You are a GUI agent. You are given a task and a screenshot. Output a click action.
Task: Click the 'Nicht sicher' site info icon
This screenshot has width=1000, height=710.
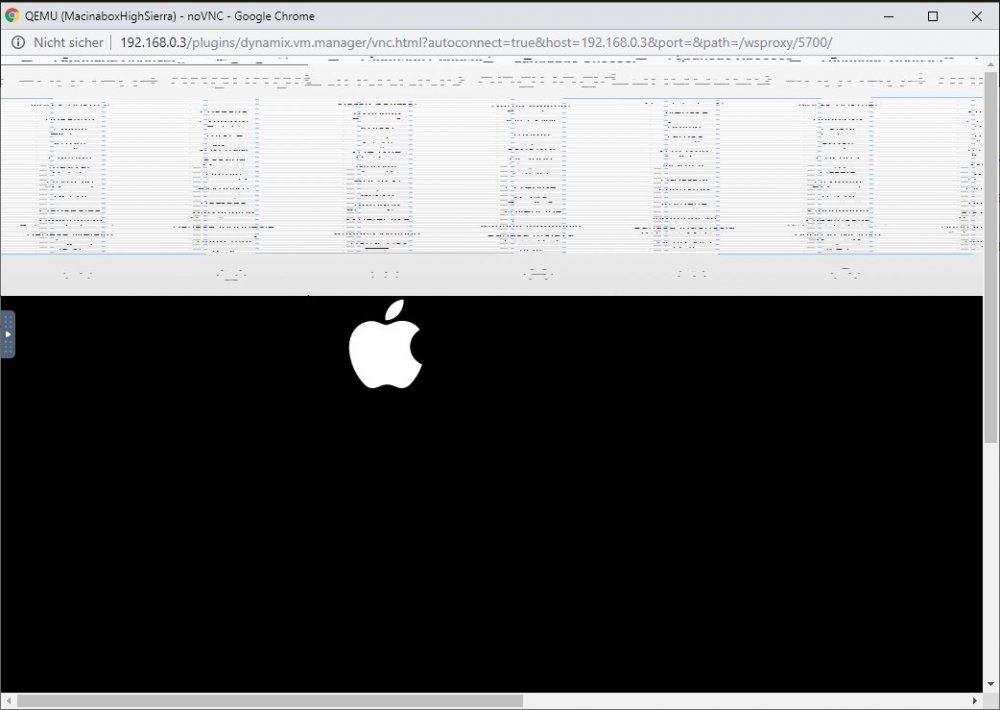click(x=18, y=43)
